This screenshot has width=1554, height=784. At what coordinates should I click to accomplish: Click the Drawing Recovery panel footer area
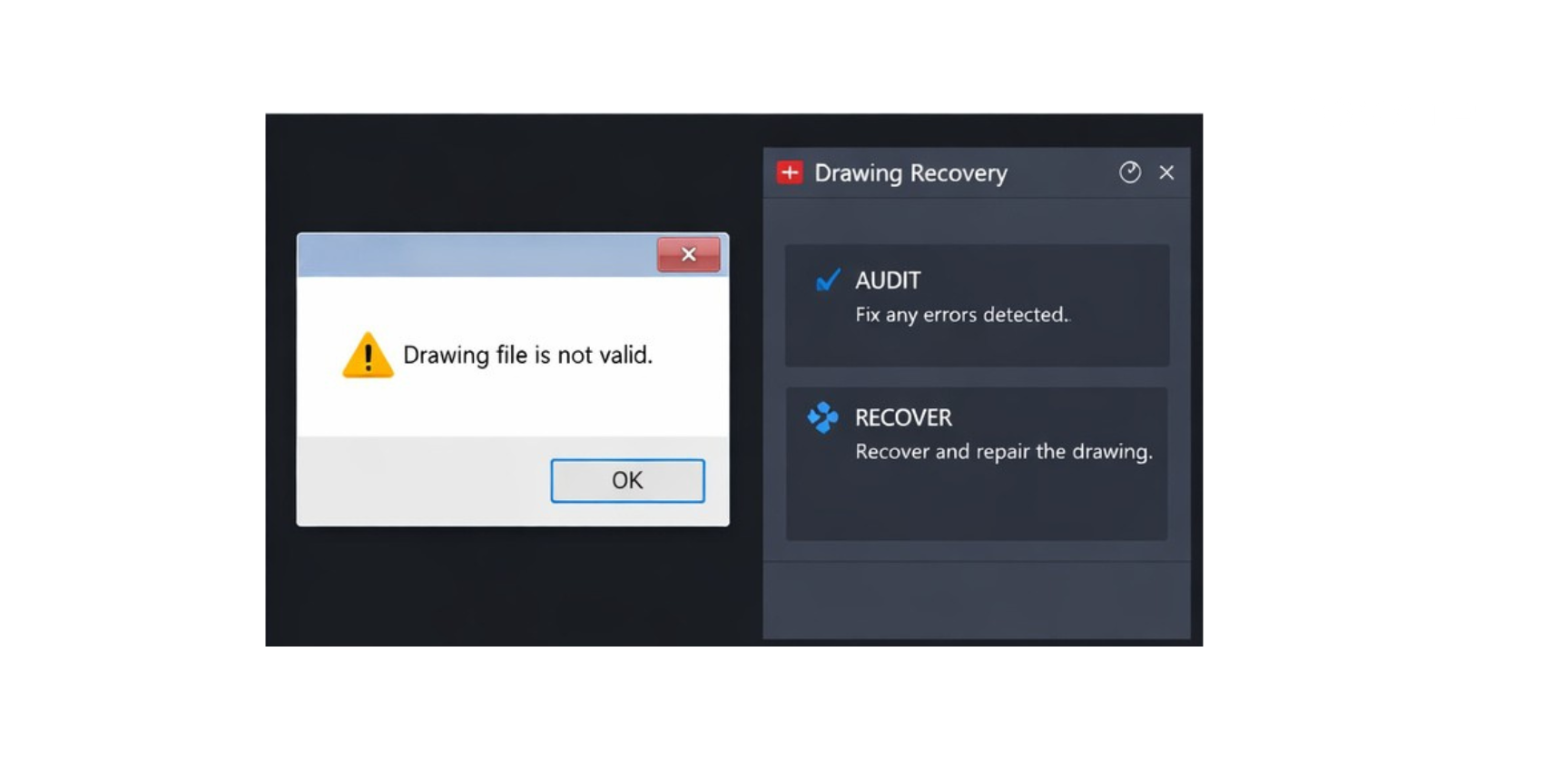[977, 601]
